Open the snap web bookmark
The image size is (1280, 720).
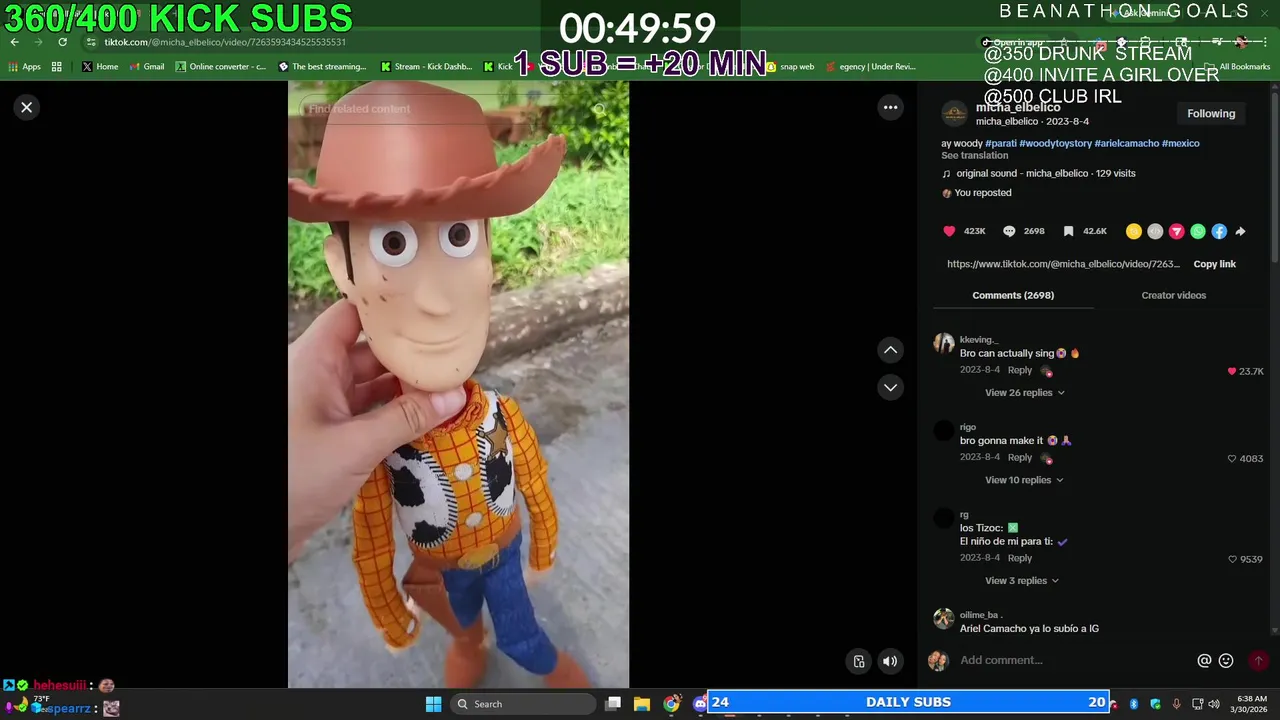tap(790, 67)
